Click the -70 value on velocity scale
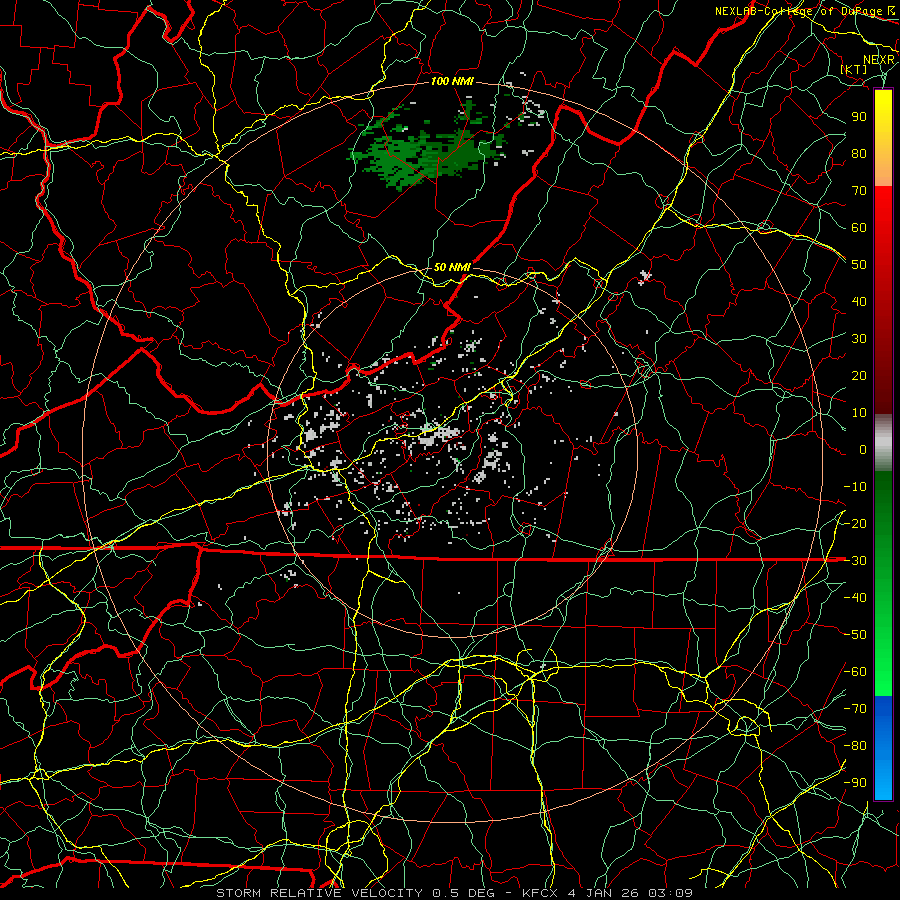The image size is (900, 900). pyautogui.click(x=855, y=709)
